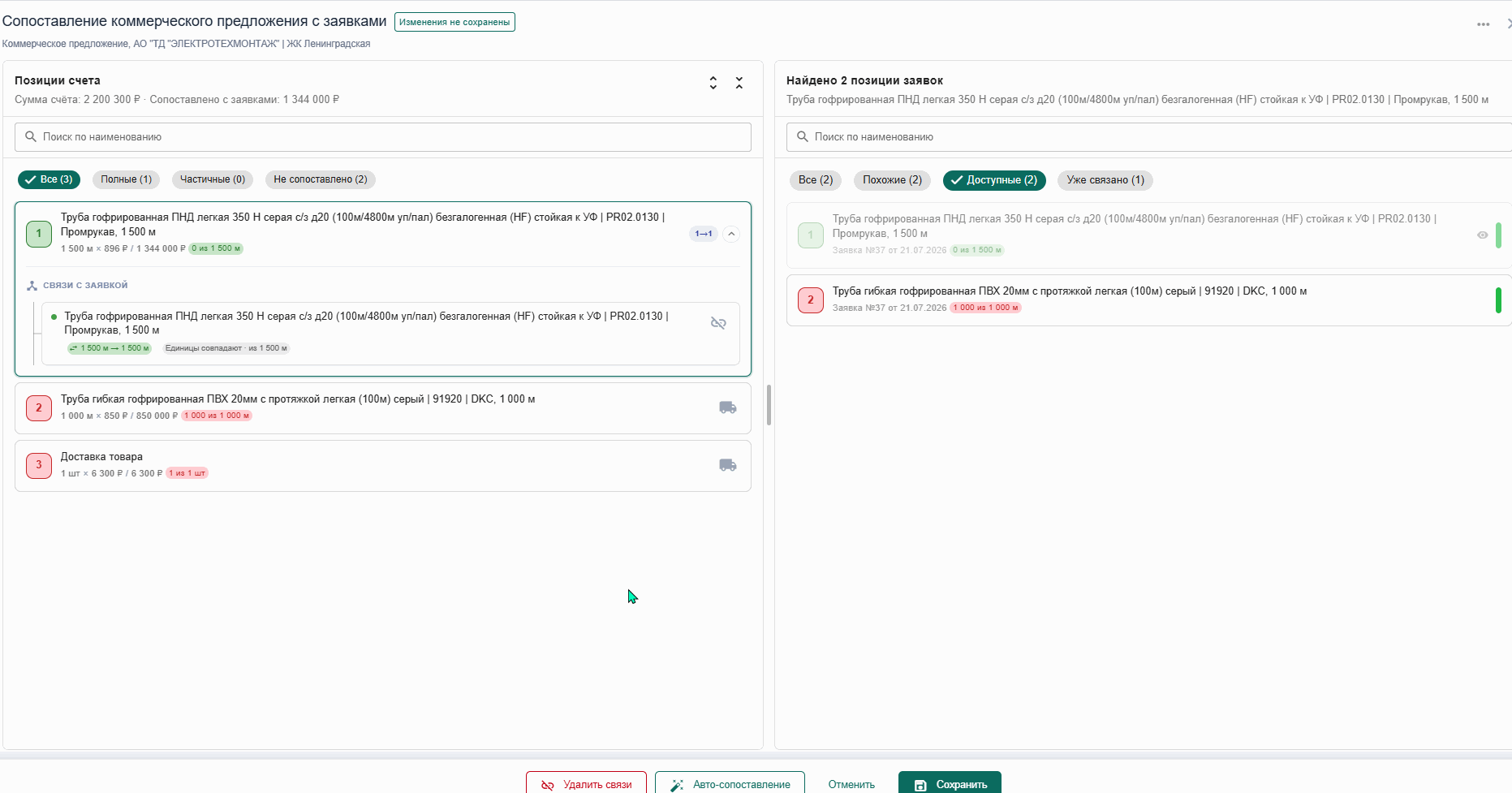Click the green number 1 badge in the invoice positions list

click(39, 234)
